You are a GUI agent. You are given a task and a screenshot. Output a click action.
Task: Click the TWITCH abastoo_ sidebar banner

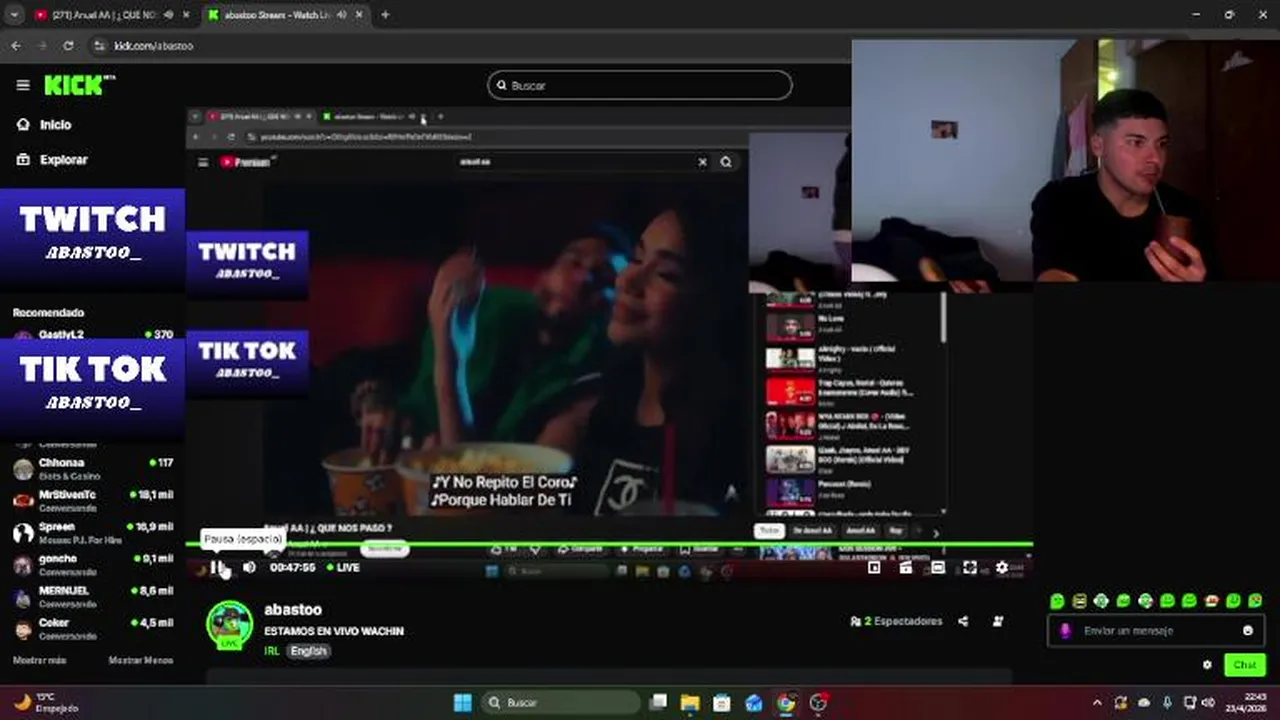pos(92,239)
